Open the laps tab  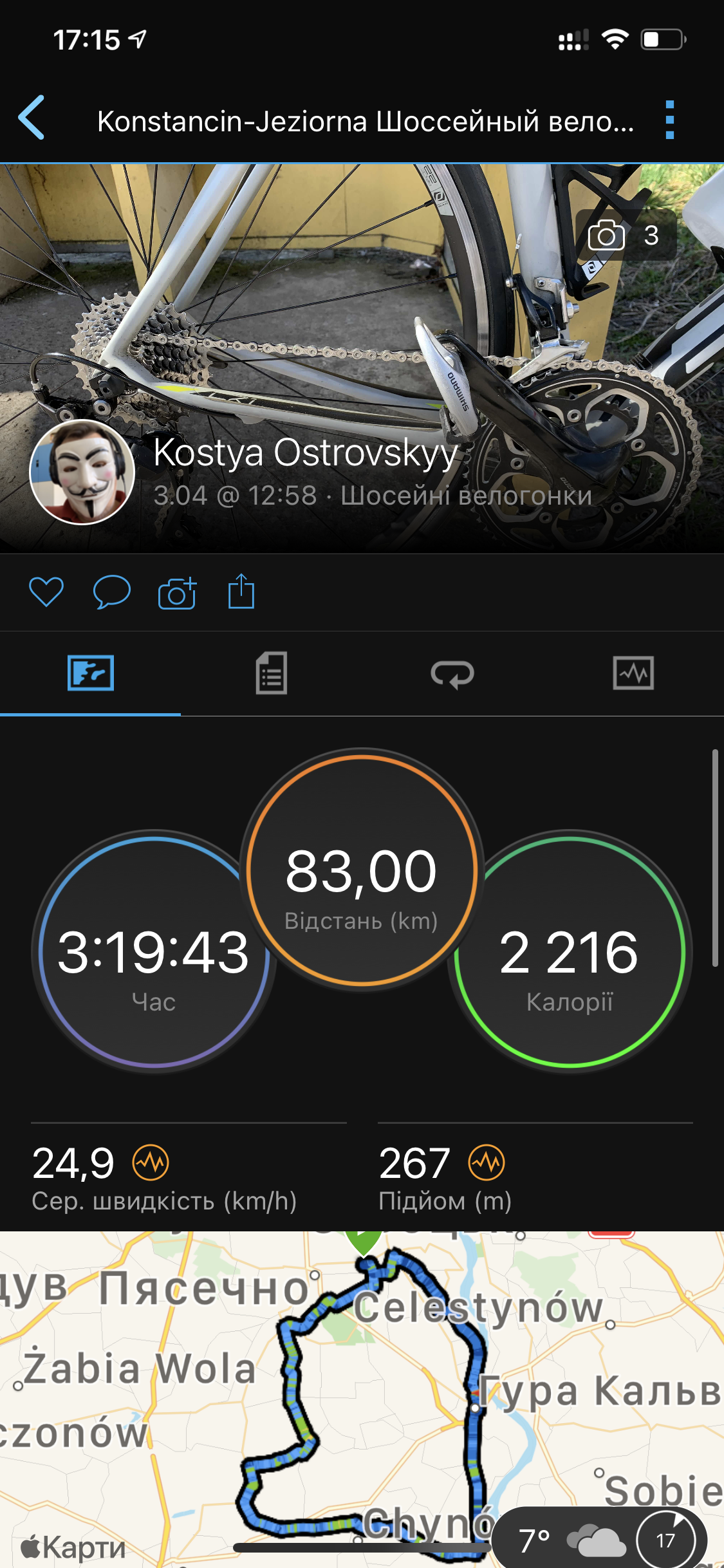point(452,674)
